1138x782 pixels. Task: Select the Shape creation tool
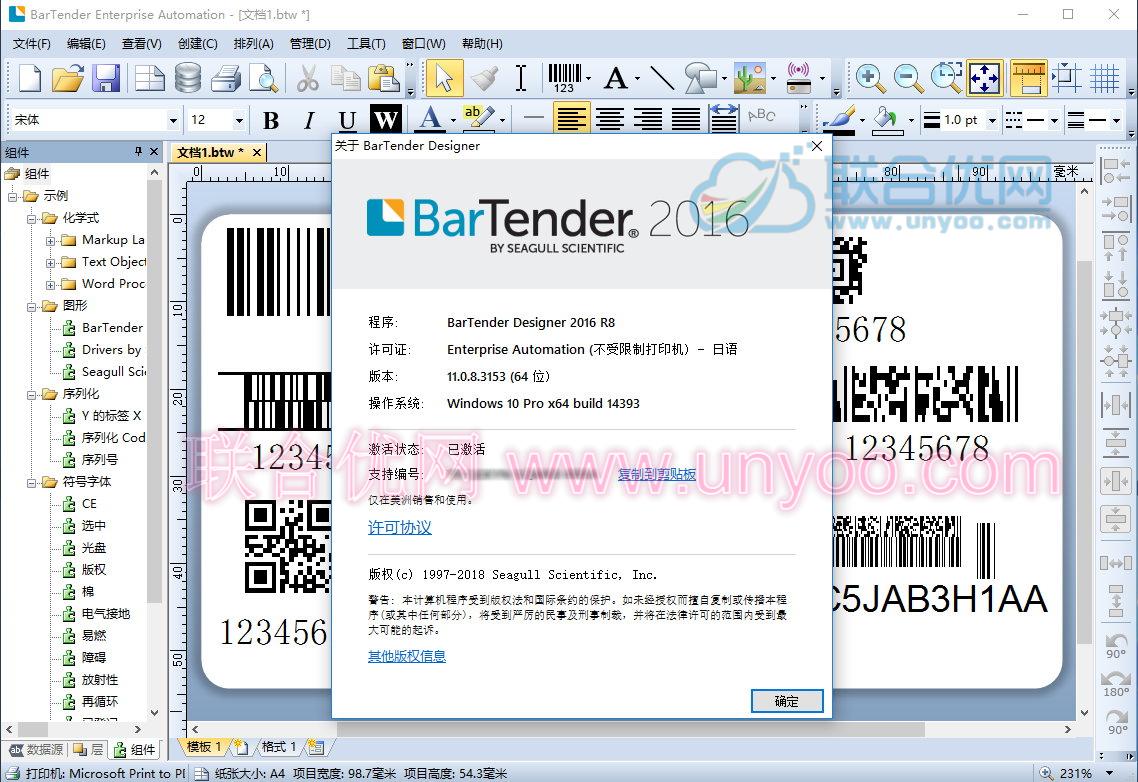point(700,78)
